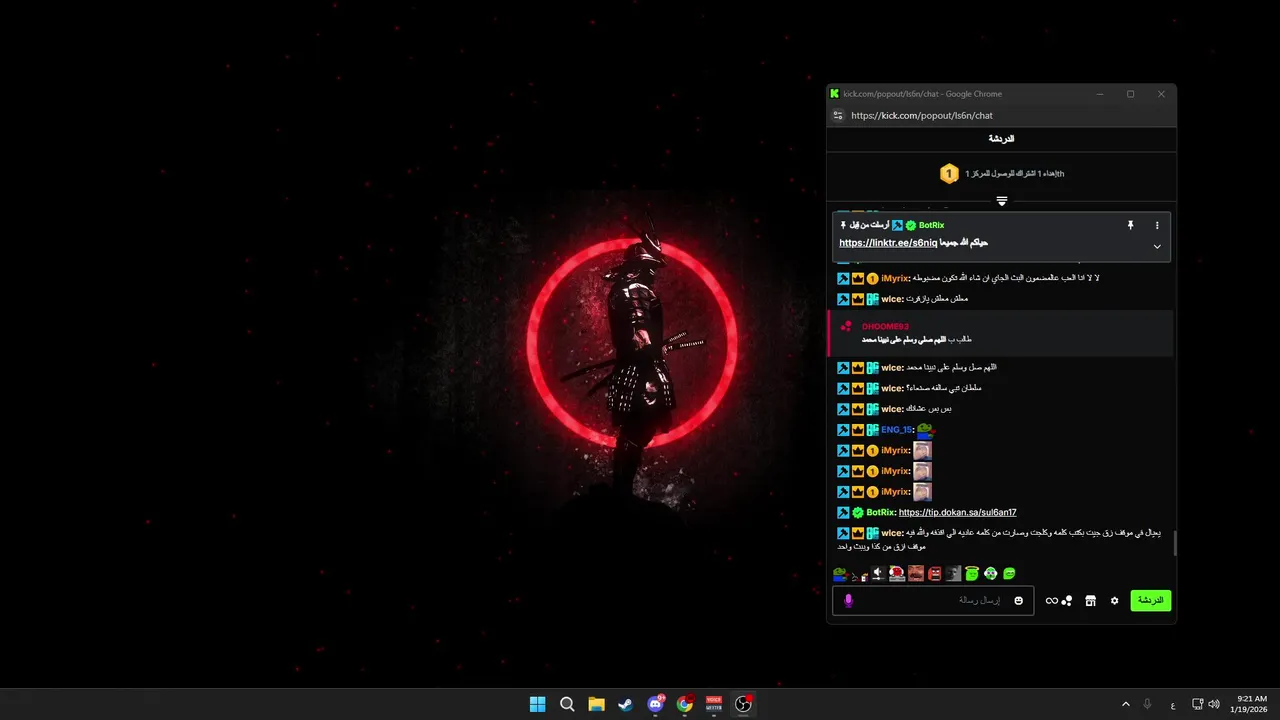Show hidden system tray icons
The width and height of the screenshot is (1280, 720).
[1126, 704]
